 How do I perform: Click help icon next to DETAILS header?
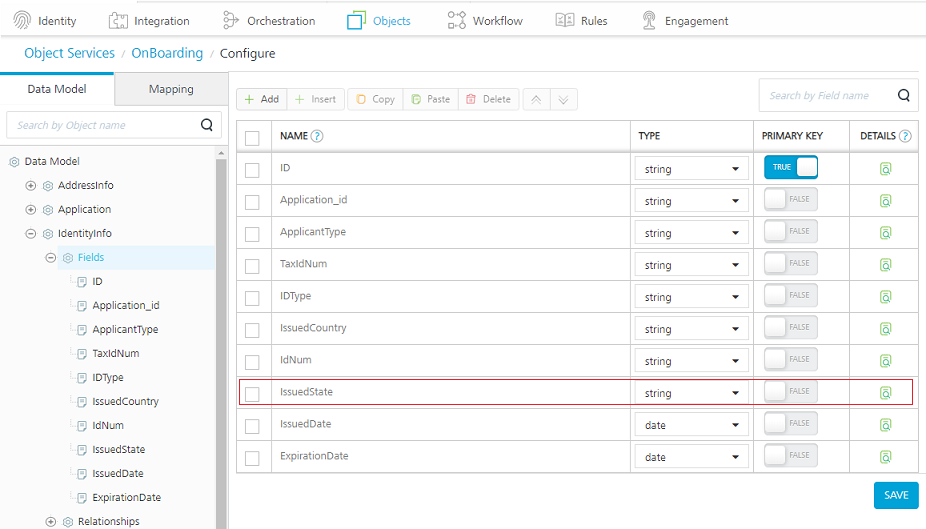905,136
